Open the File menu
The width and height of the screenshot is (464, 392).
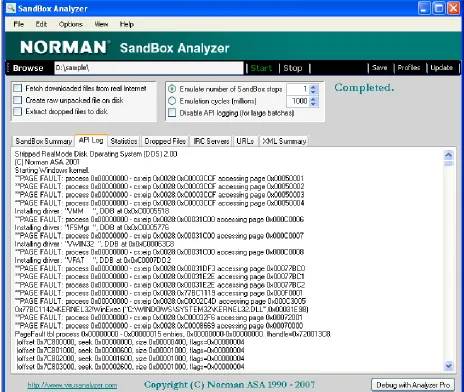click(18, 24)
